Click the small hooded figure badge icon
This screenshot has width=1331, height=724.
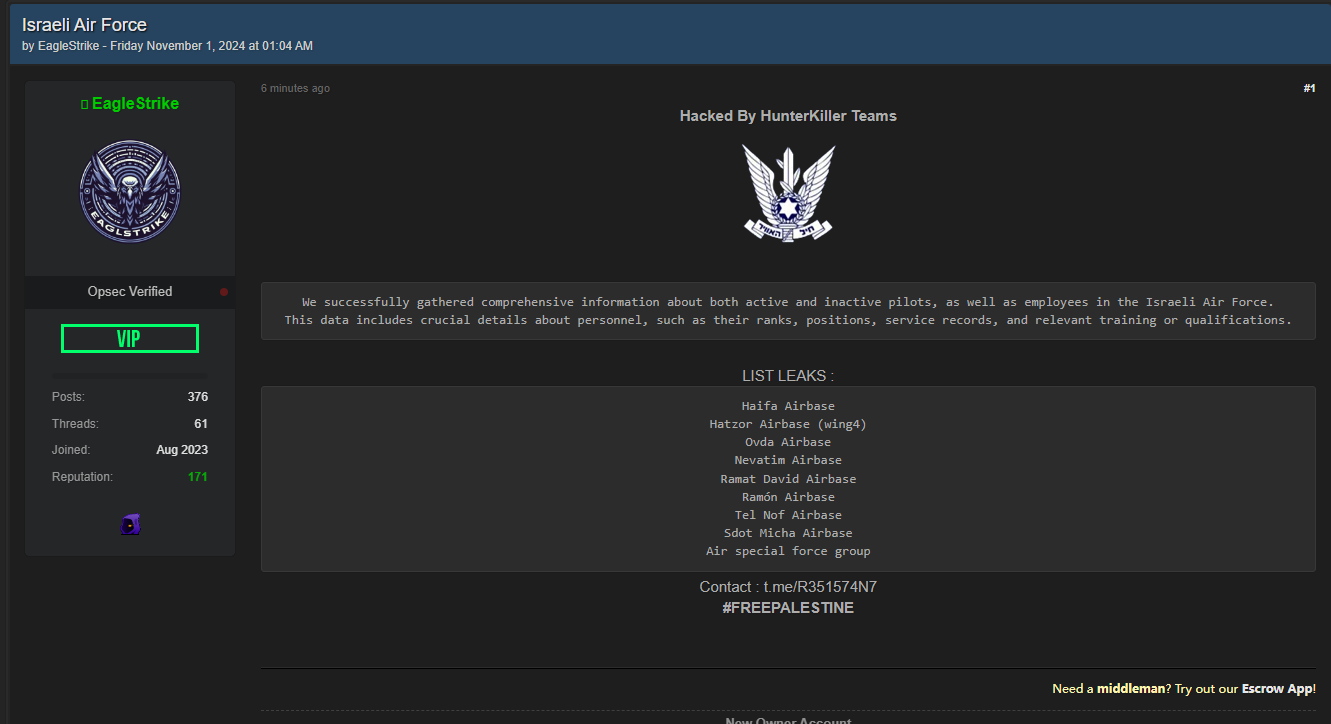coord(130,524)
